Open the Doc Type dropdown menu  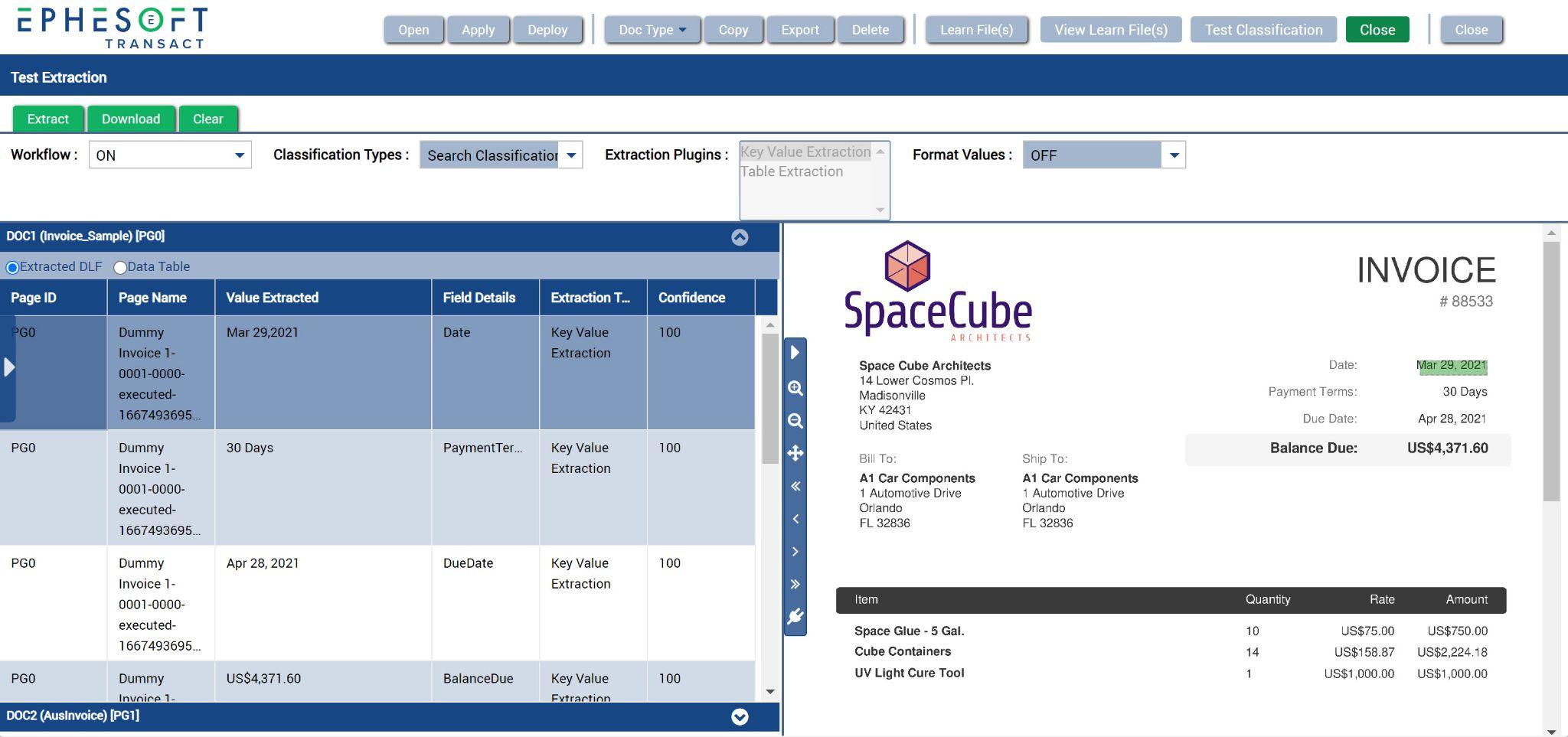point(652,30)
